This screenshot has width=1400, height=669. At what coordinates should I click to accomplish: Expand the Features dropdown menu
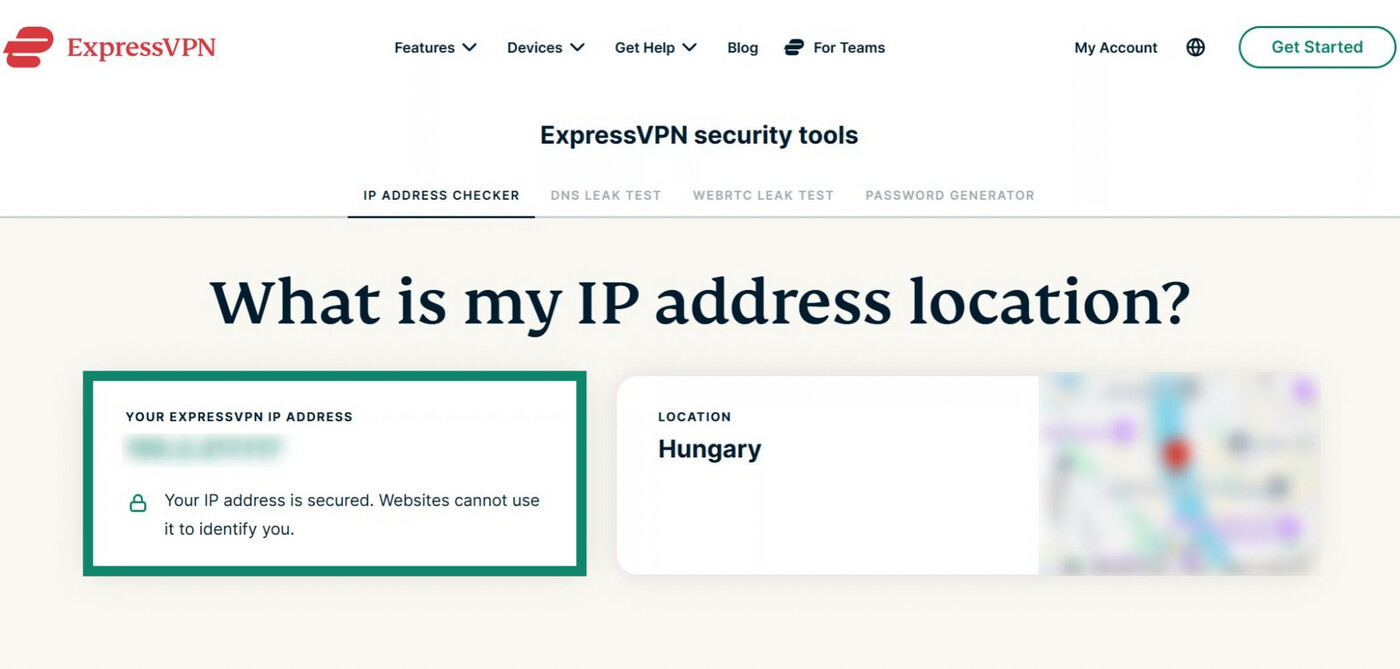(435, 47)
